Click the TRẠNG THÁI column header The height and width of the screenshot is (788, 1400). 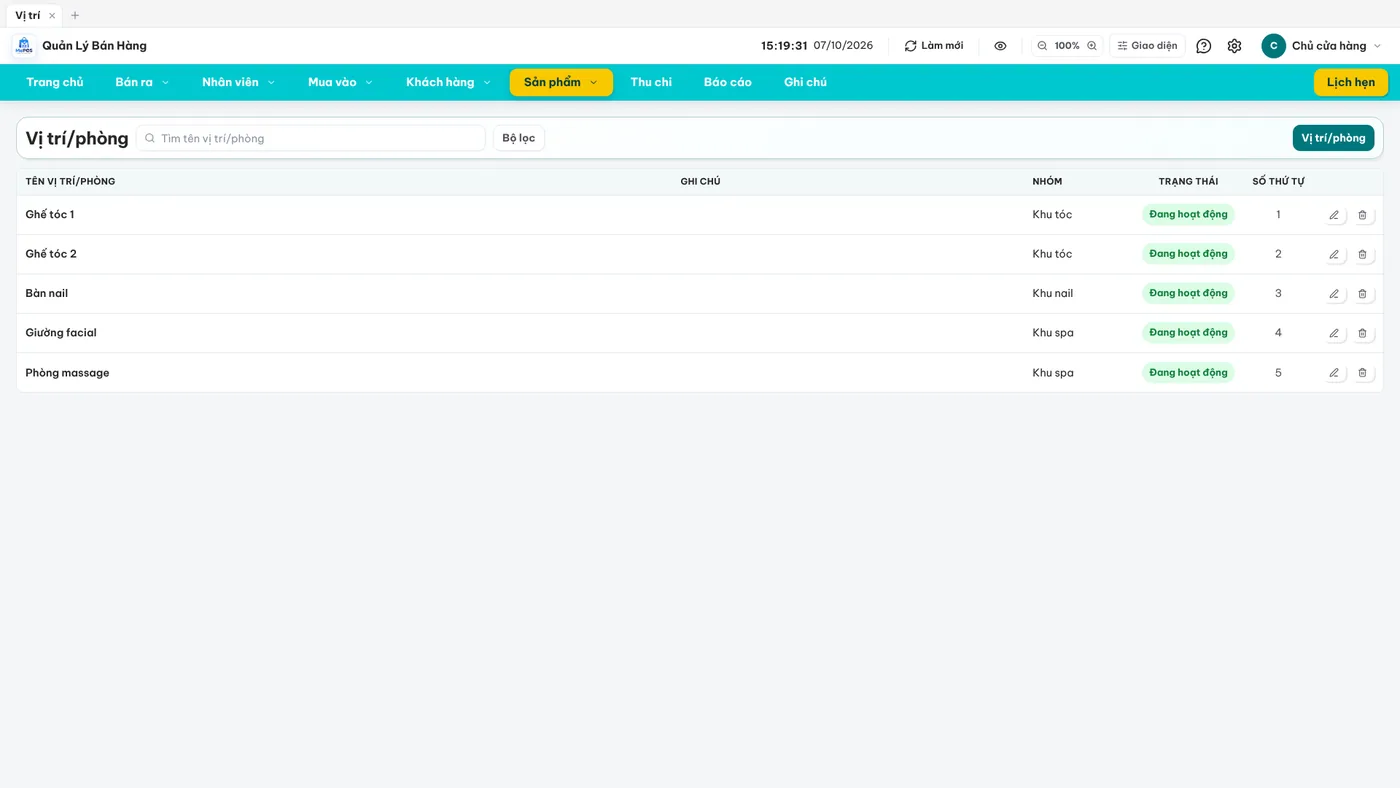coord(1188,182)
